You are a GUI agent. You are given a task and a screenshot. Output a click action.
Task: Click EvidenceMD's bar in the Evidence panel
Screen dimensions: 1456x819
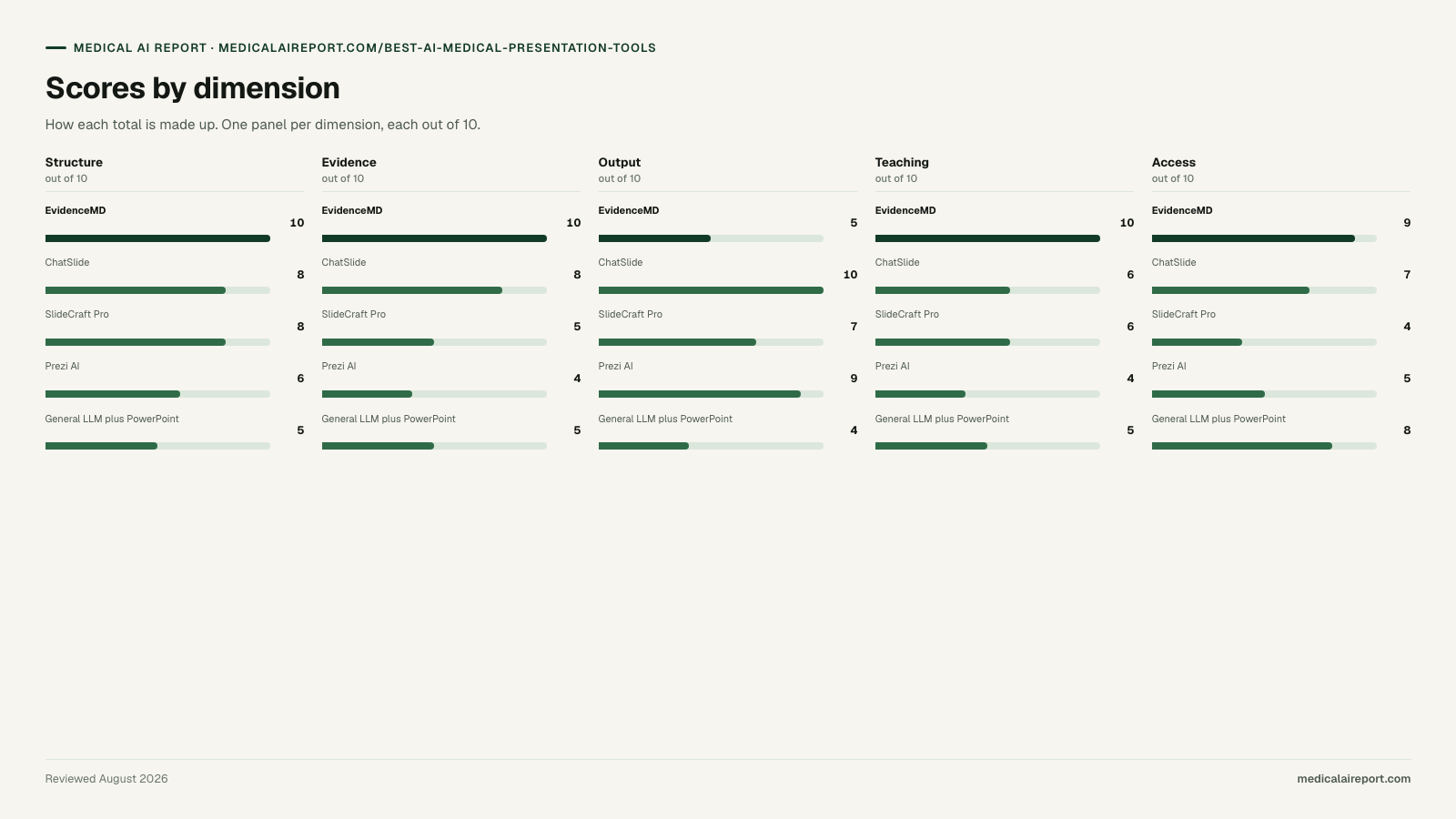(x=434, y=238)
